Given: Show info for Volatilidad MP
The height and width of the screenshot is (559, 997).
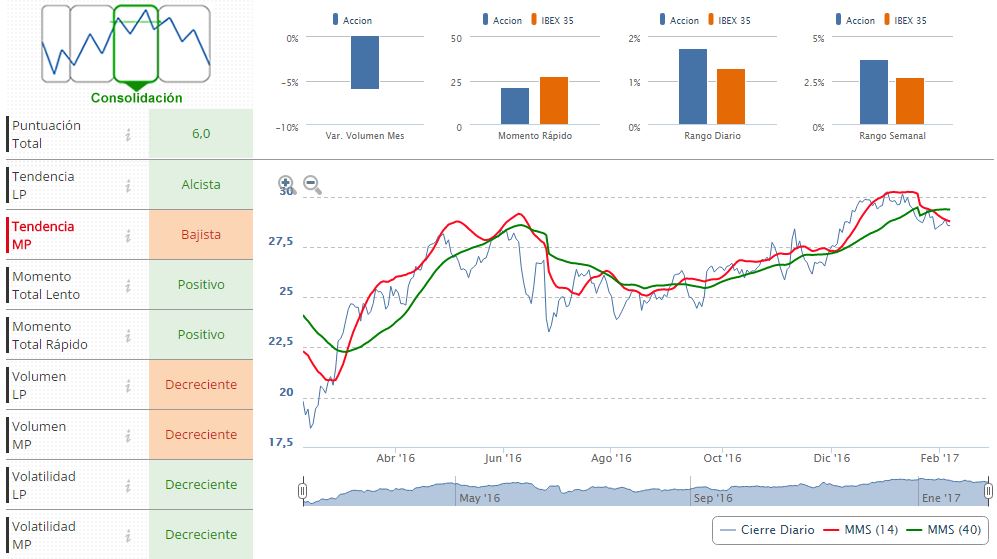Looking at the screenshot, I should (x=128, y=535).
